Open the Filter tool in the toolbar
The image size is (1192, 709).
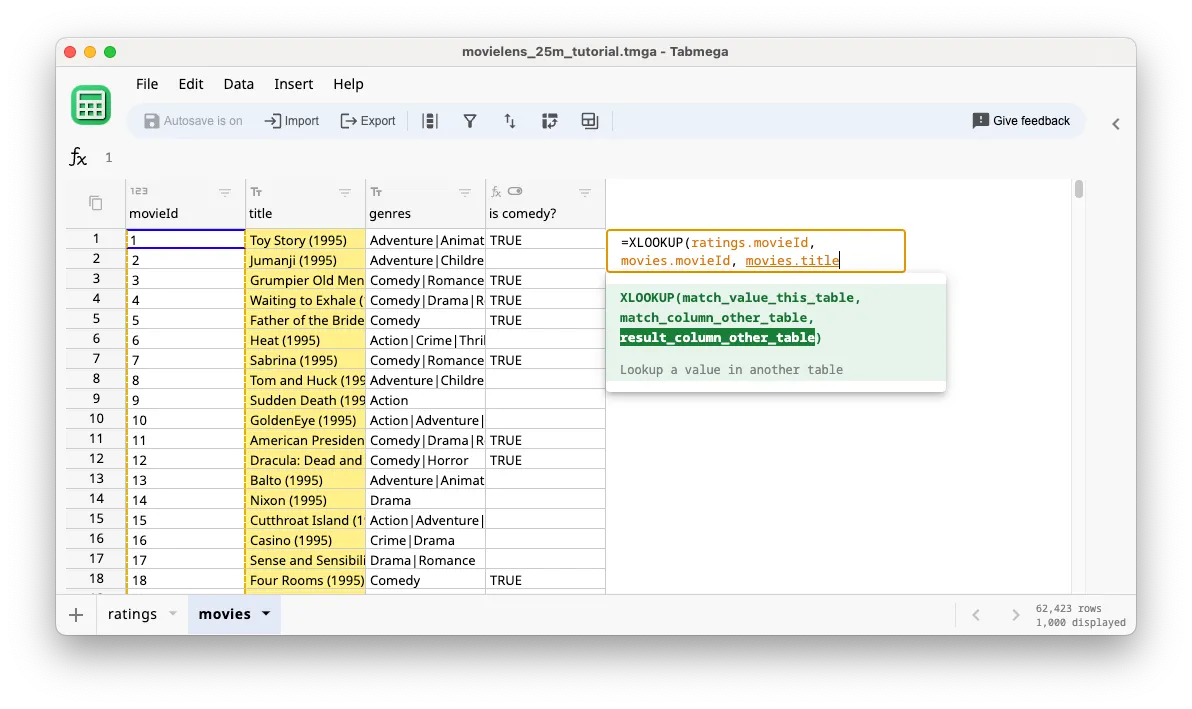(470, 120)
